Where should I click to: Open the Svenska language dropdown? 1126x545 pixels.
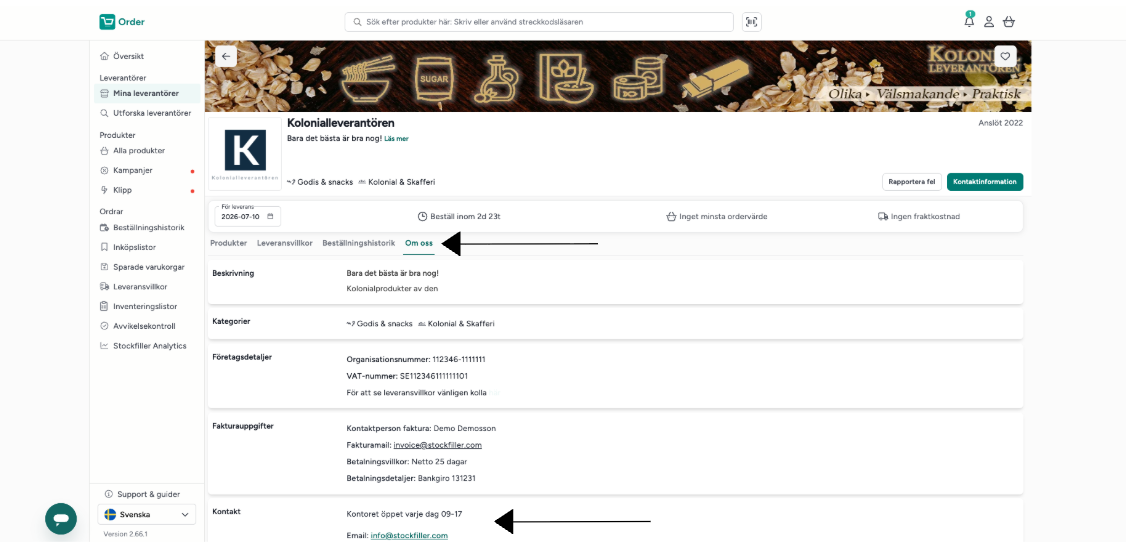point(146,515)
